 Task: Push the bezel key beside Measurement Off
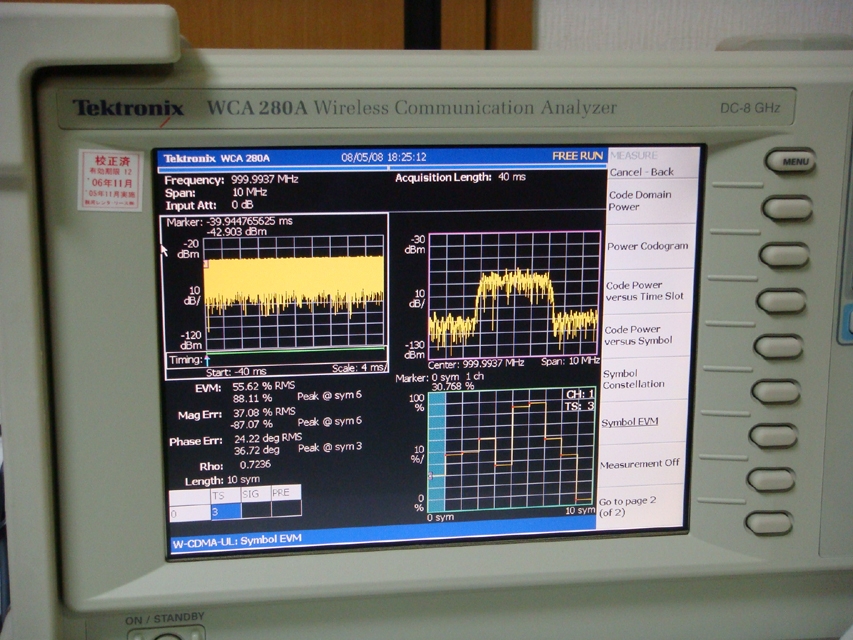click(771, 479)
